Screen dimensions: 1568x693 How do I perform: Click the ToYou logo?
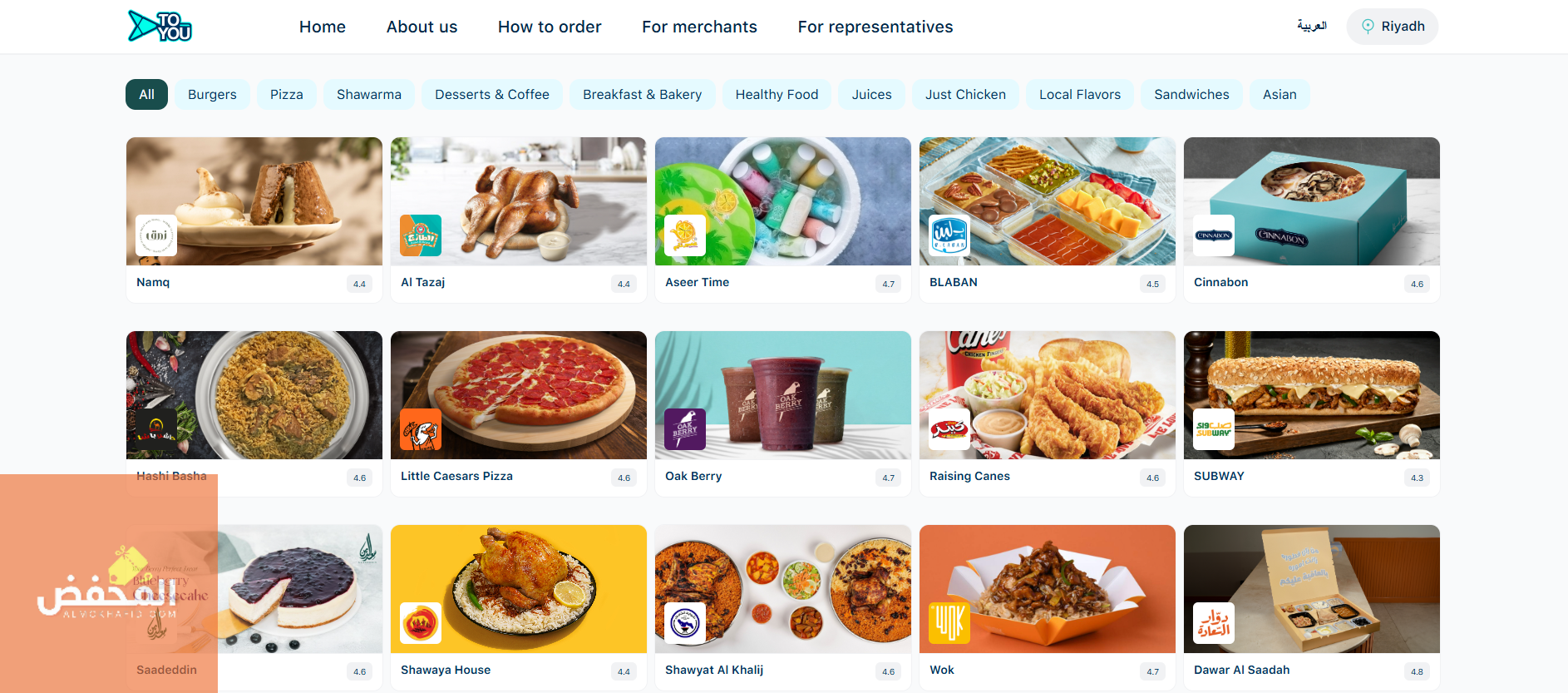(x=160, y=26)
